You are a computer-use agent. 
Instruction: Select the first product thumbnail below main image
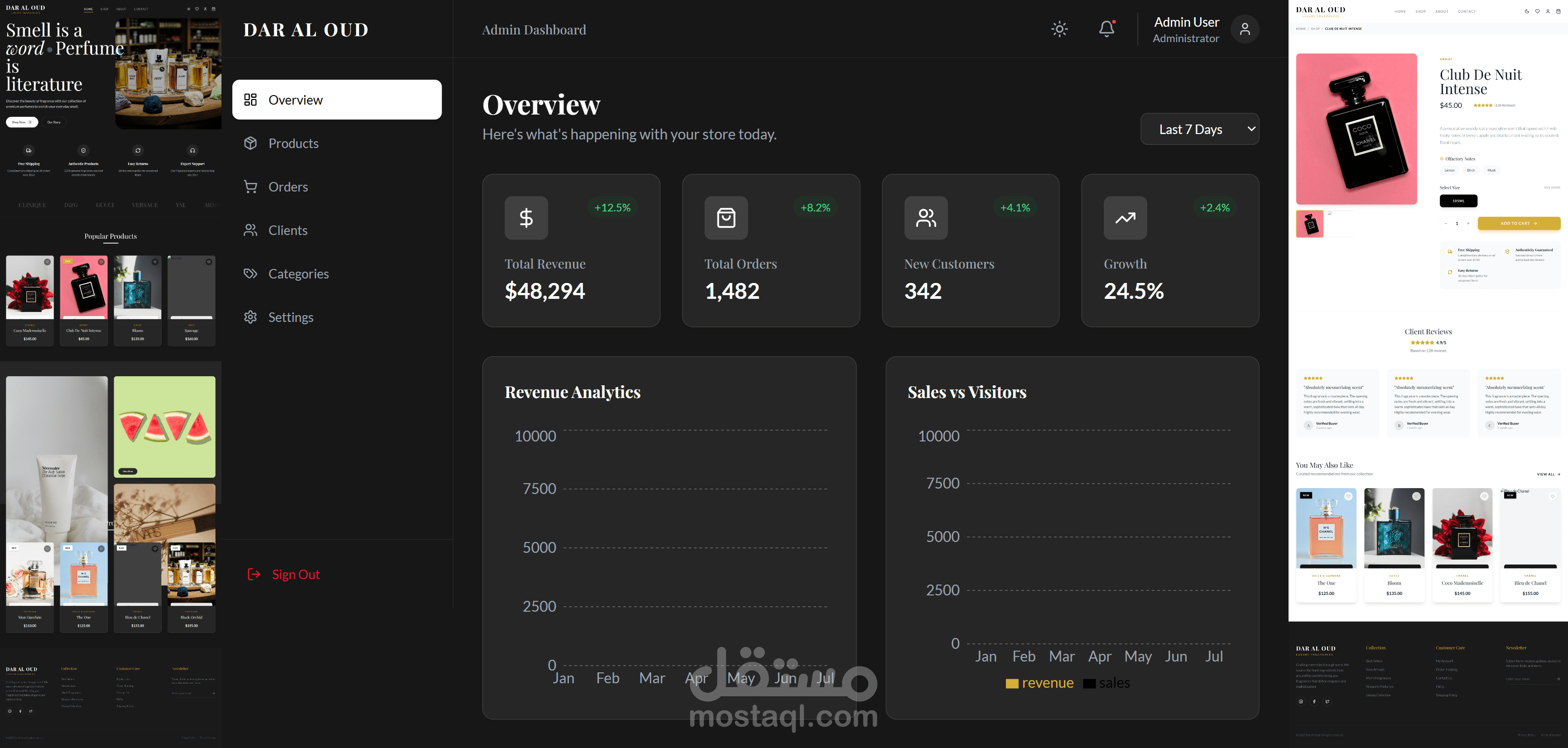[1309, 224]
